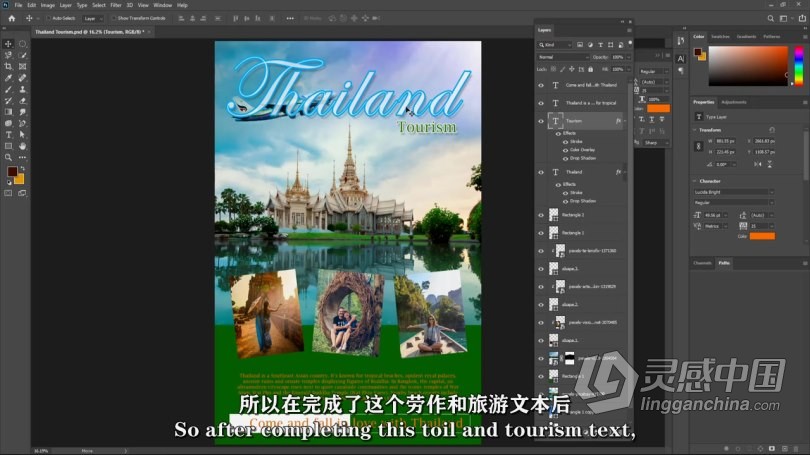Hide the 'Come and fall' text layer
The width and height of the screenshot is (810, 455).
[x=541, y=85]
